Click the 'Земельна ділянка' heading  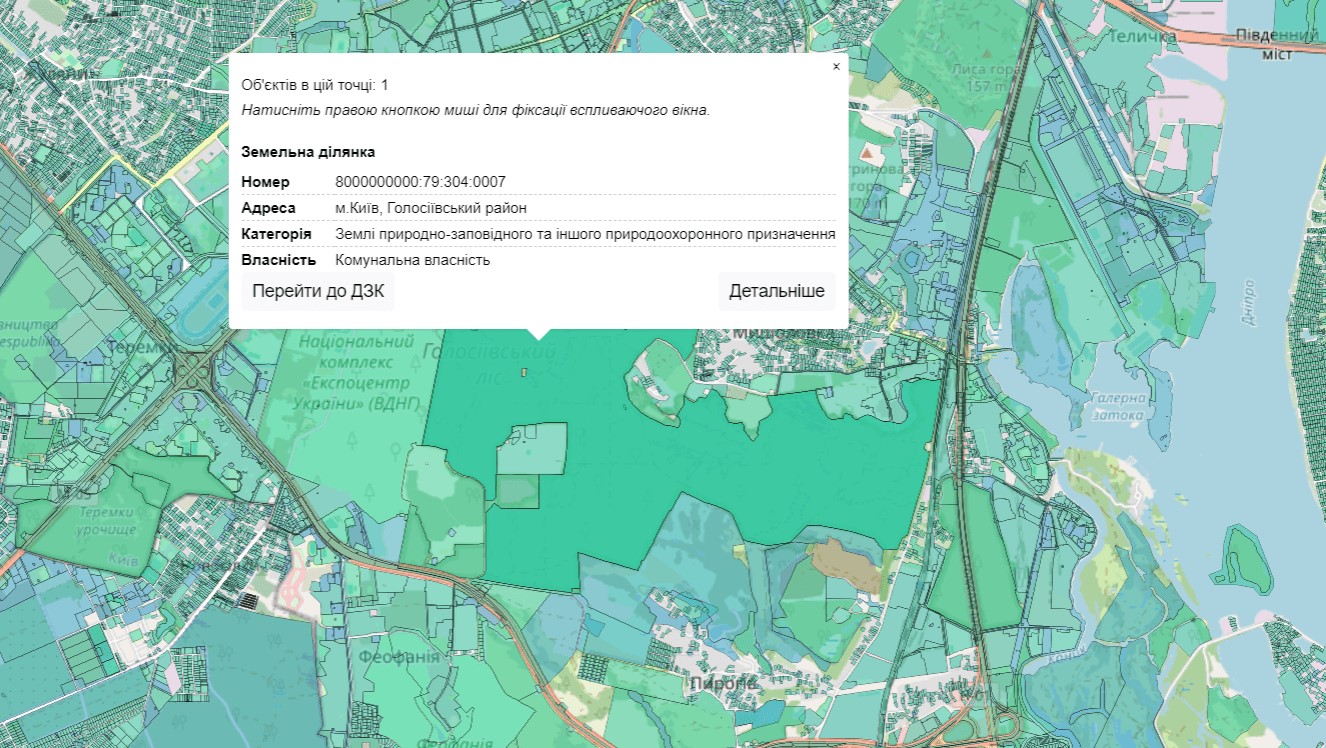[x=308, y=152]
